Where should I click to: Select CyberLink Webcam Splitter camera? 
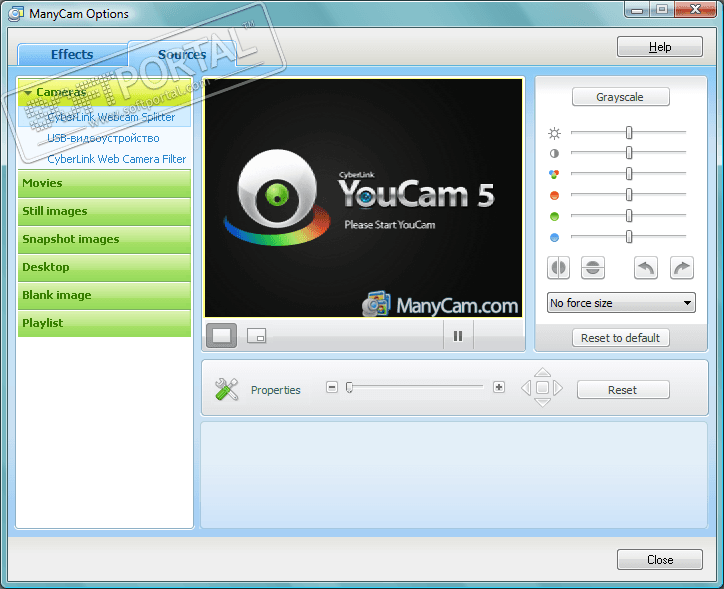coord(104,117)
